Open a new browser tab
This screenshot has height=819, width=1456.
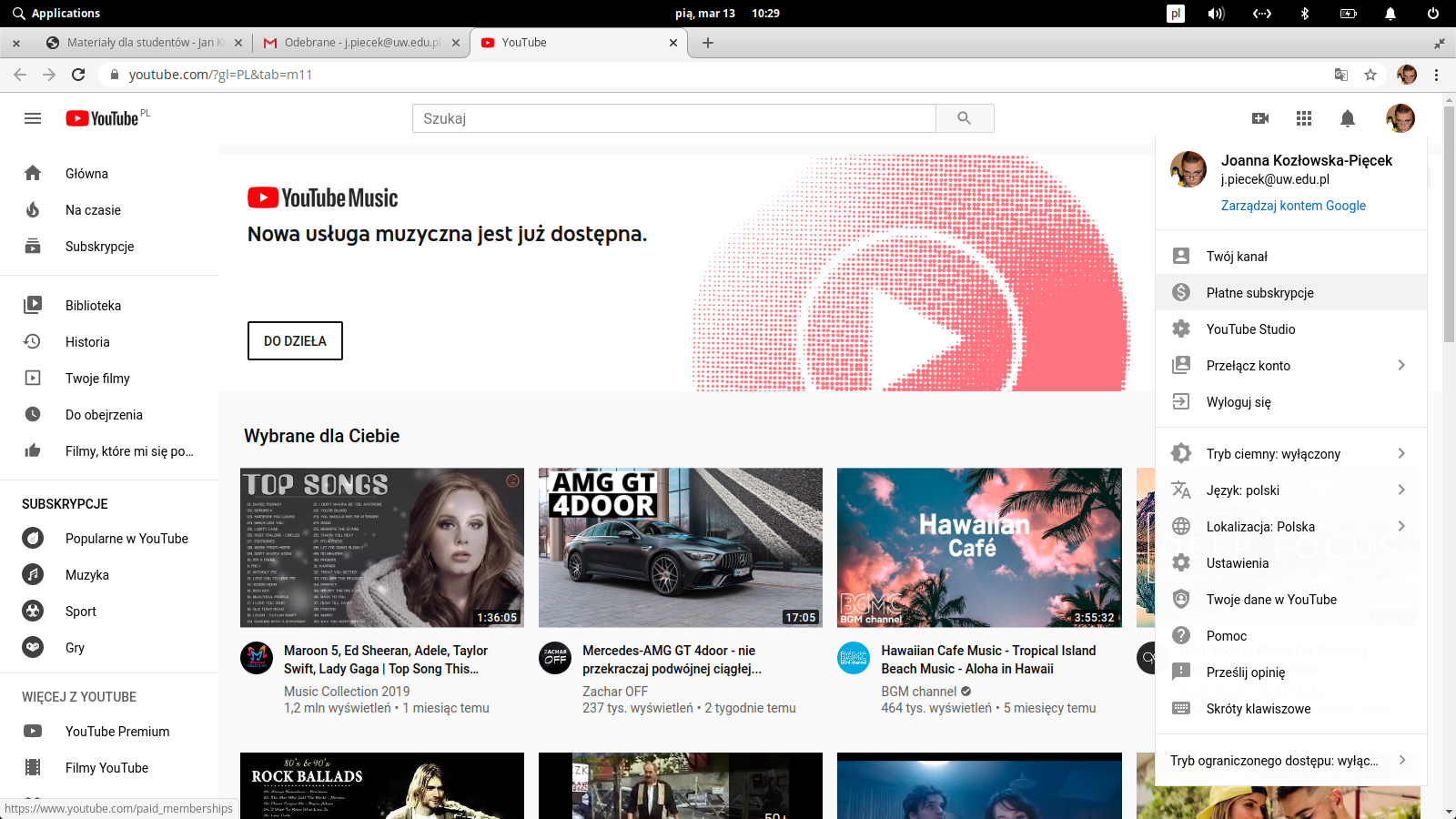point(708,43)
